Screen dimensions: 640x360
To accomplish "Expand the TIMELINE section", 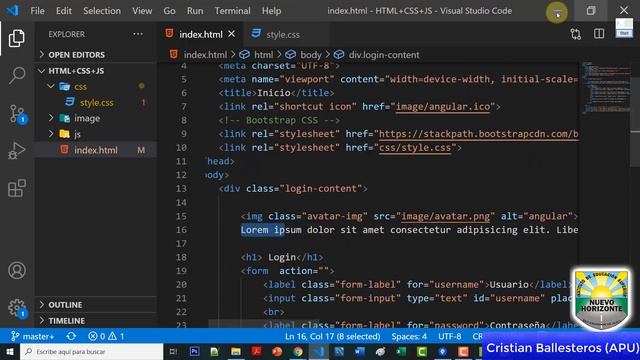I will point(96,321).
